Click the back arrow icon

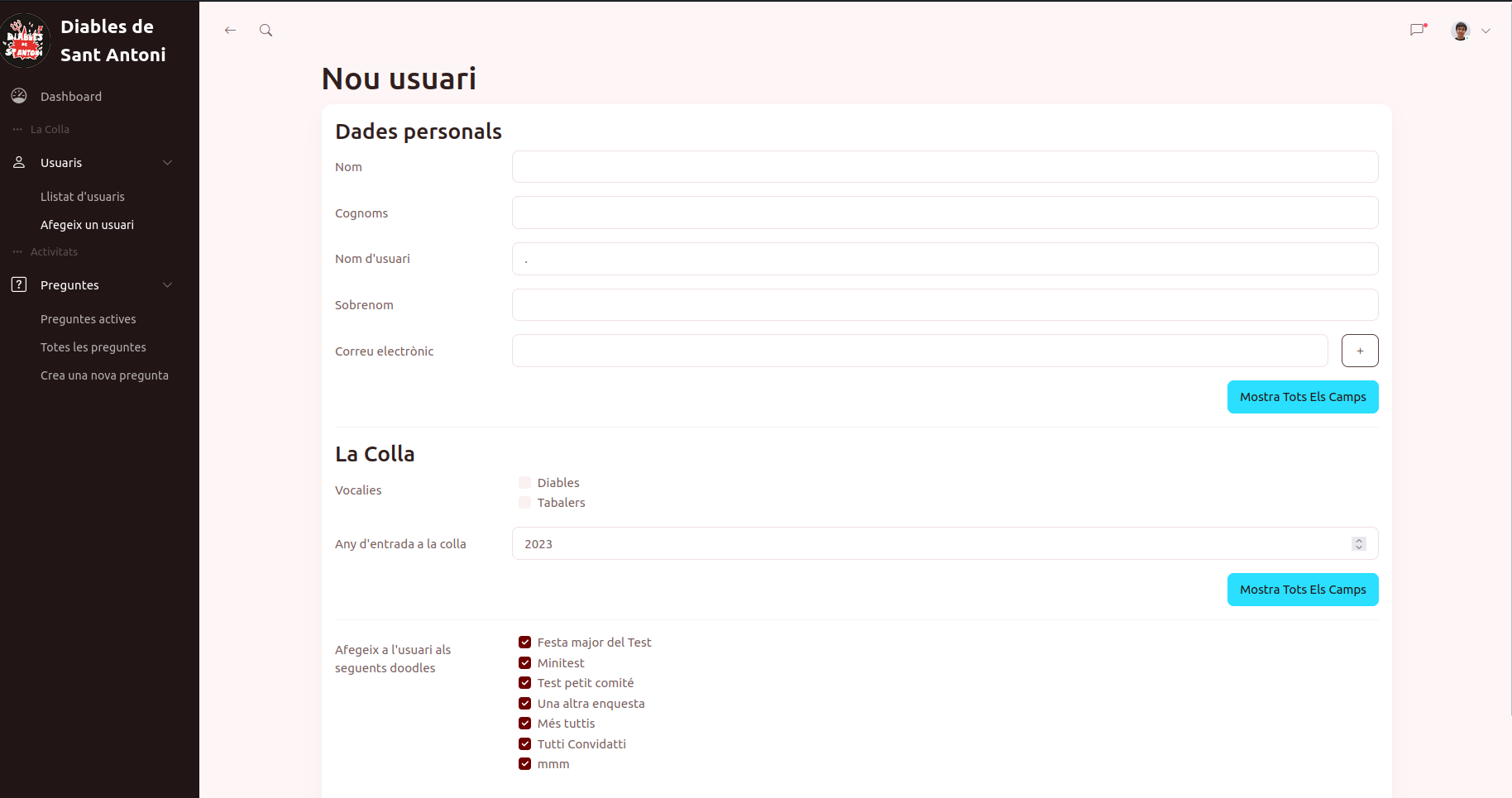point(230,31)
